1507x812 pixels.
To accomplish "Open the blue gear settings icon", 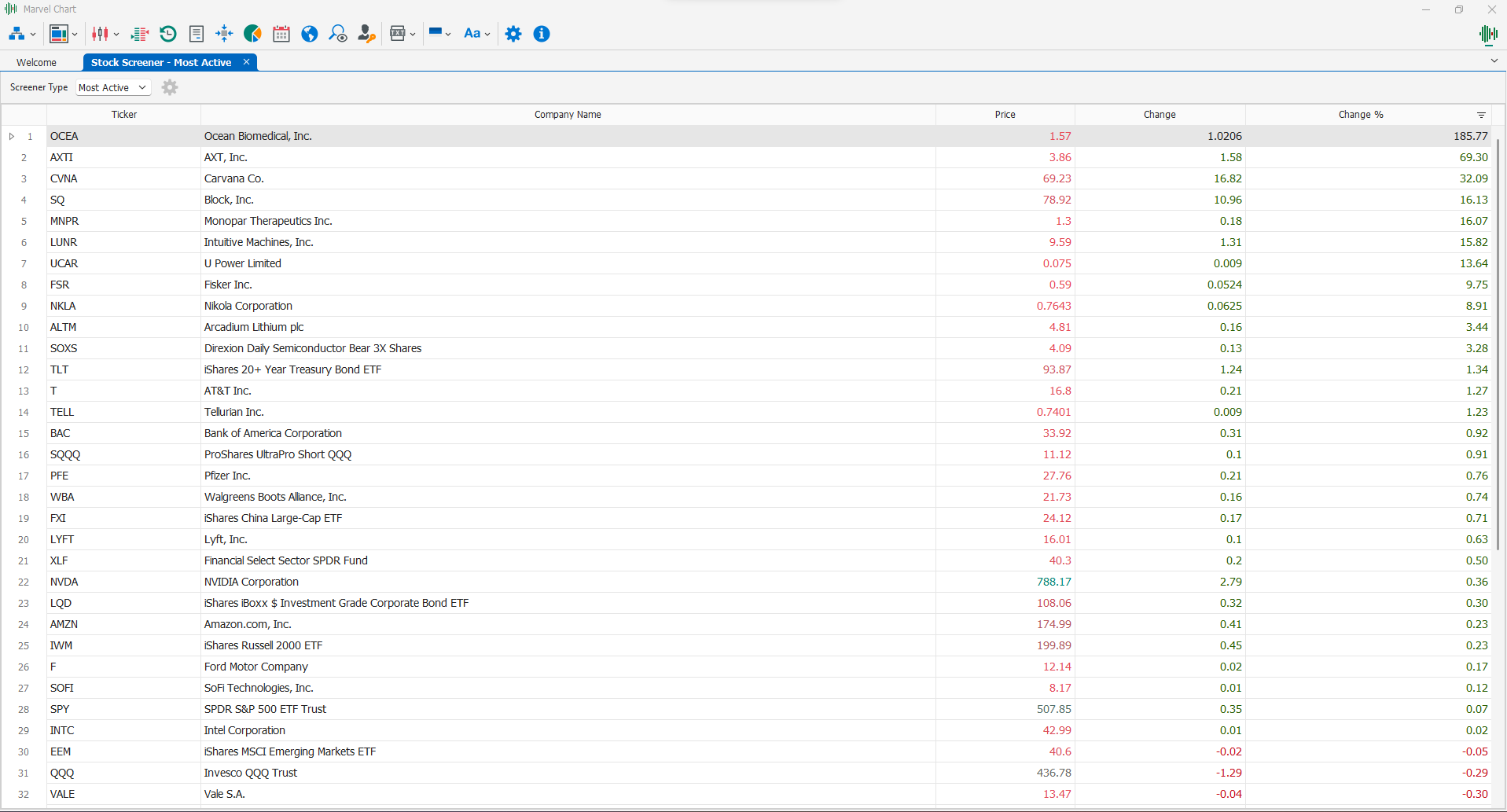I will click(513, 34).
